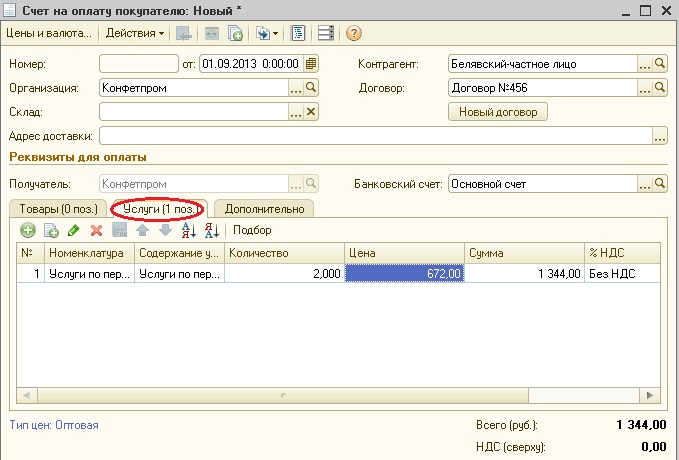This screenshot has height=460, width=679.
Task: Select the sum cell 1 344,00
Action: click(524, 274)
